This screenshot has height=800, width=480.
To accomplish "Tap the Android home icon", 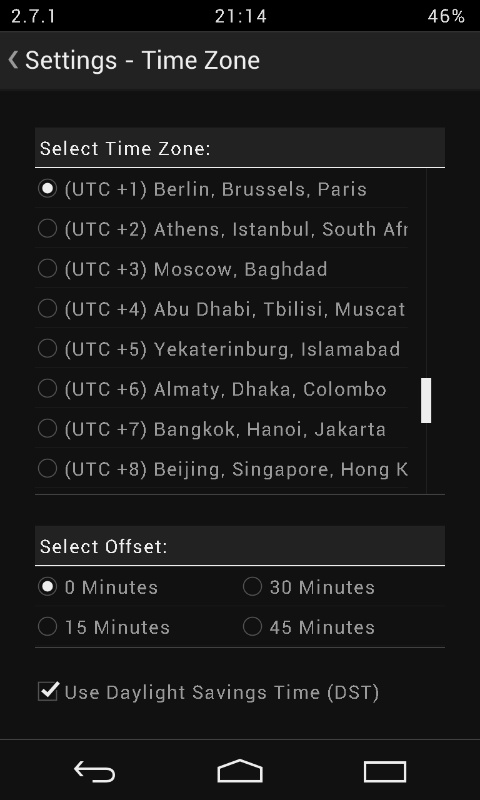I will pyautogui.click(x=240, y=771).
